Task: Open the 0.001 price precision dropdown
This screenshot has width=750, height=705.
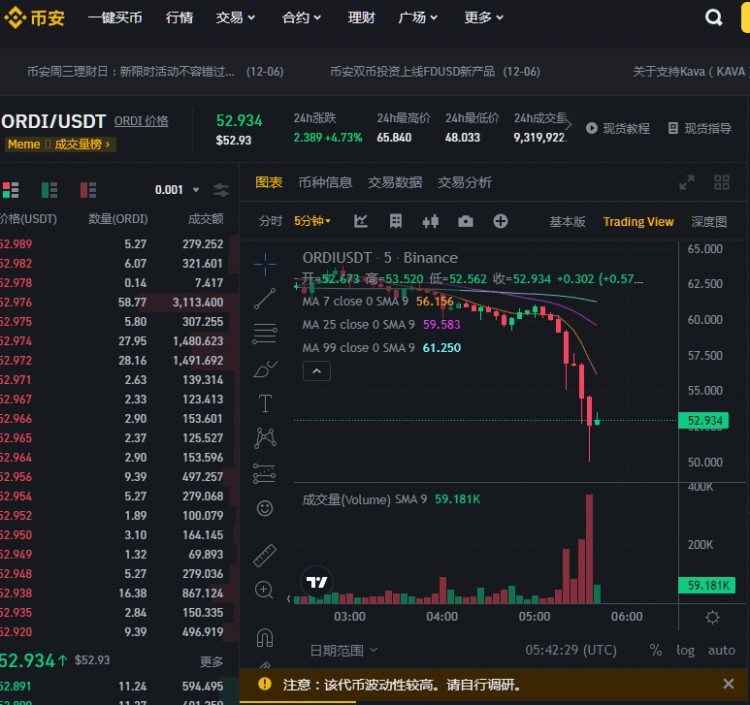Action: 177,190
